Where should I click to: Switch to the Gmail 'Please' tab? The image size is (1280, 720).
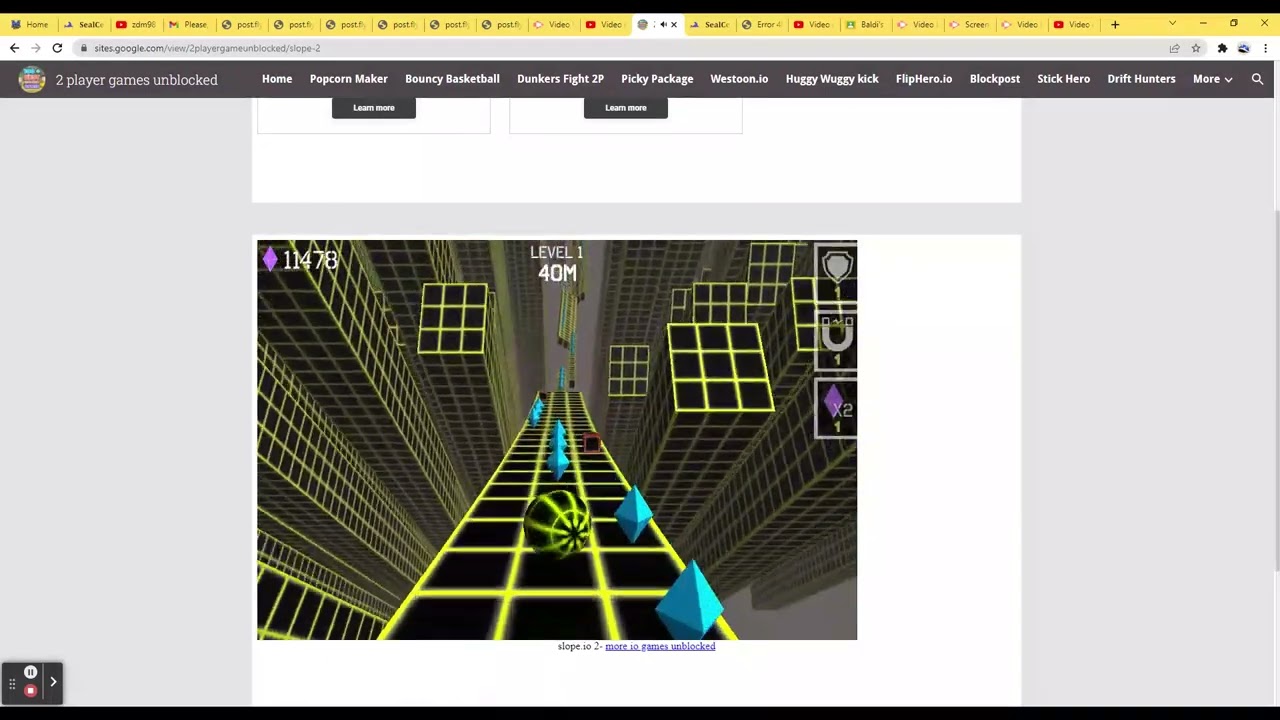pyautogui.click(x=188, y=24)
